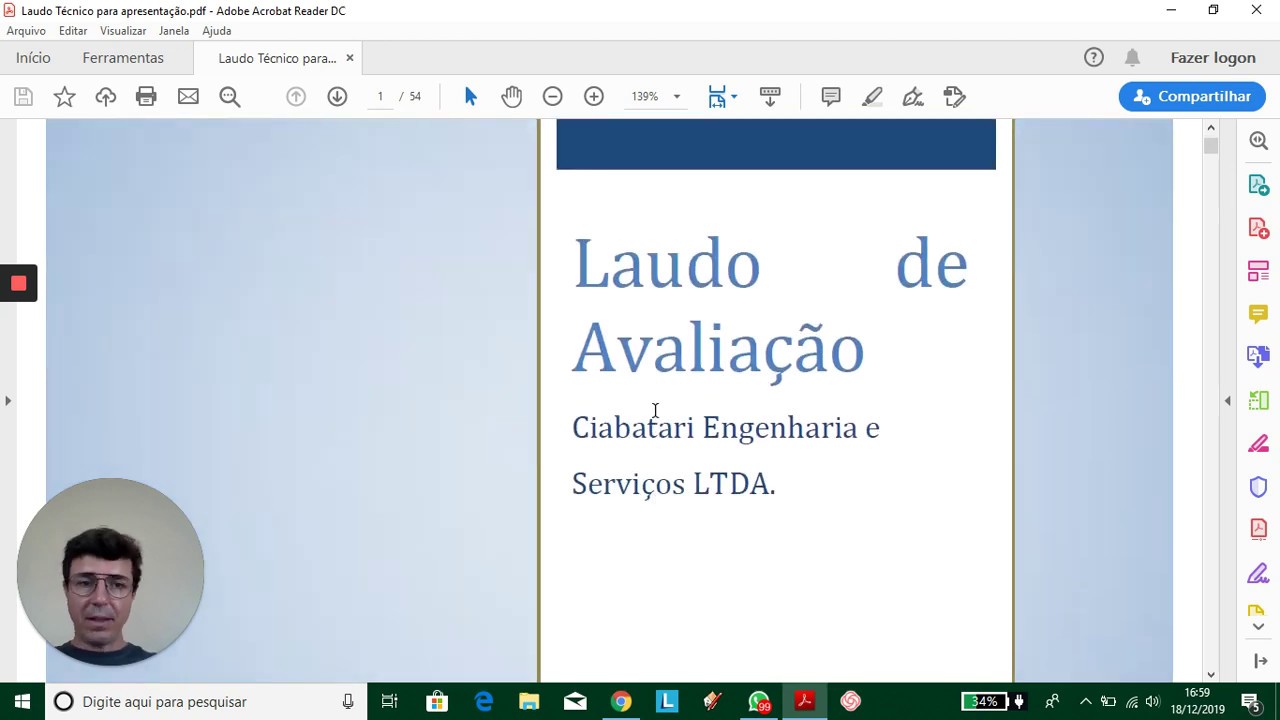Screen dimensions: 1280x720
Task: Open the Ajuda menu
Action: point(217,31)
